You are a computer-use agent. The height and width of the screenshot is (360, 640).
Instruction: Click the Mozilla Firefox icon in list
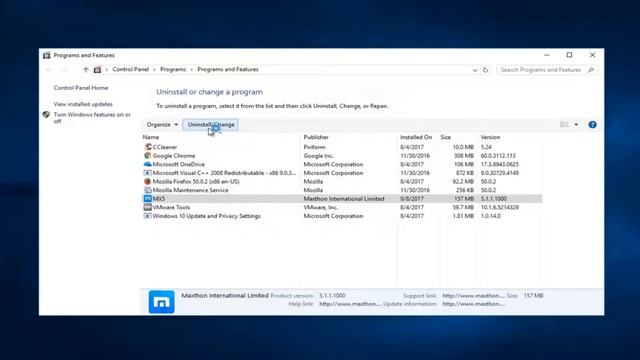[x=148, y=181]
